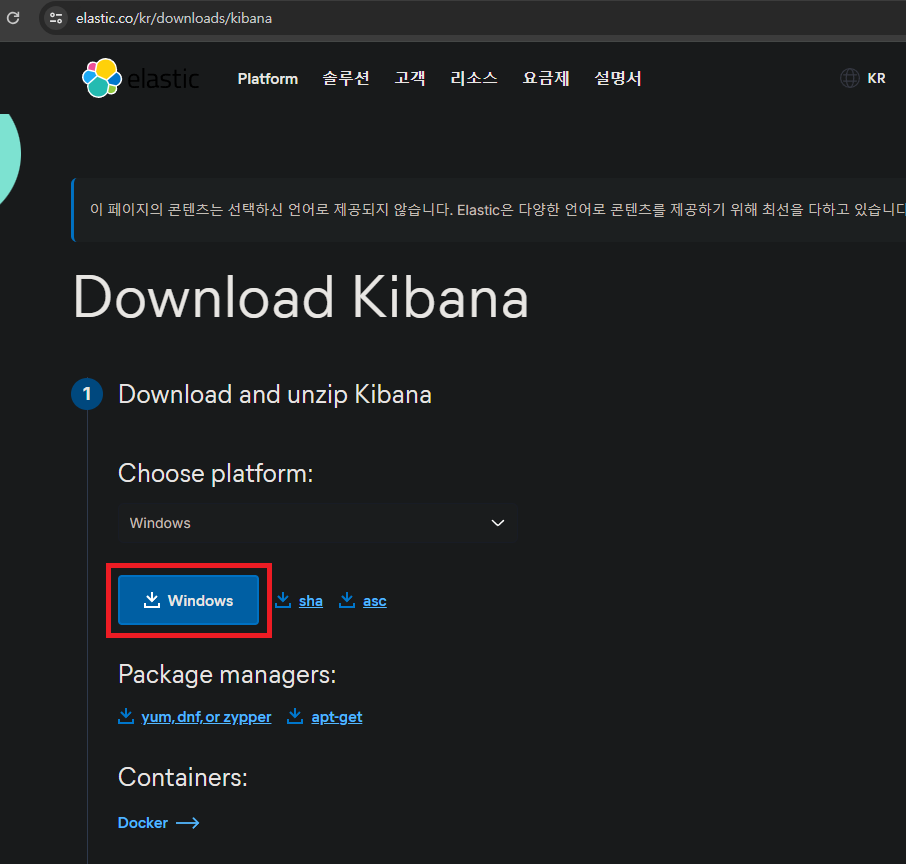The height and width of the screenshot is (864, 906).
Task: Go to the Elastic logo home link
Action: (141, 78)
